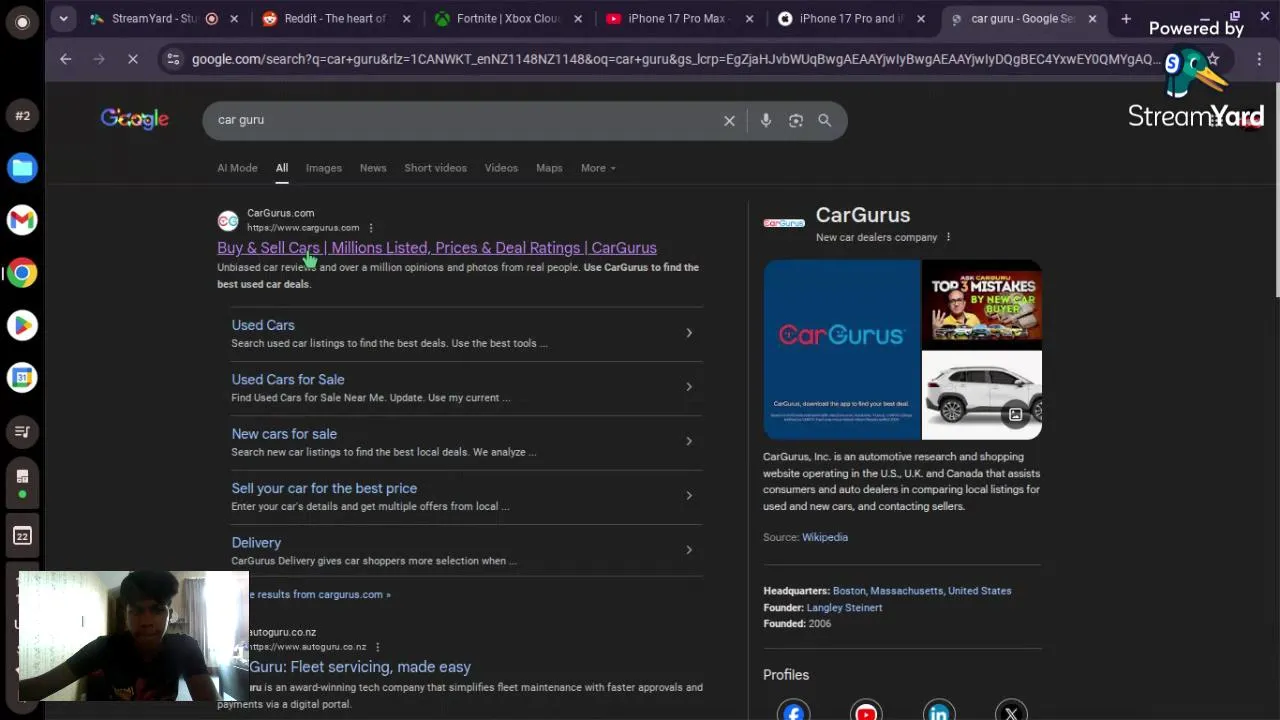Stop loading the page with the X button

pyautogui.click(x=132, y=59)
